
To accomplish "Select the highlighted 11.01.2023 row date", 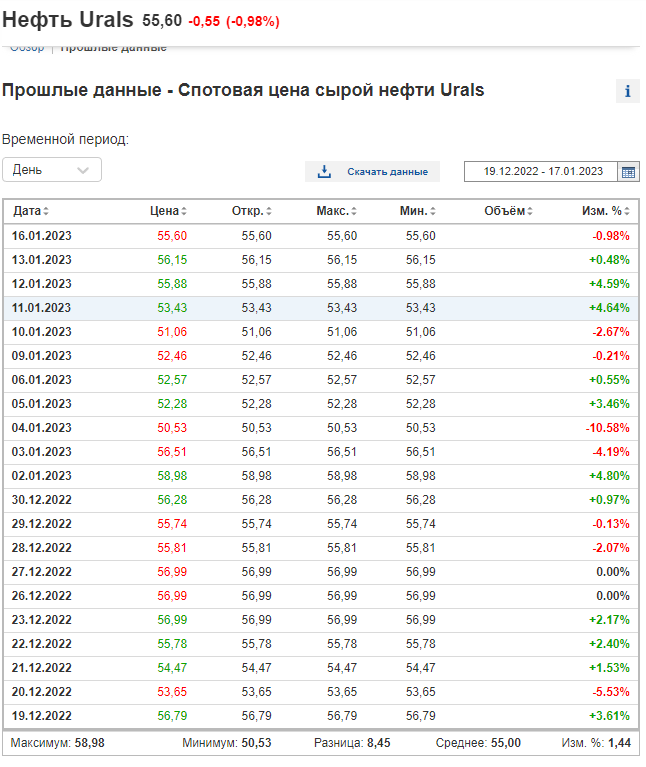I will pyautogui.click(x=42, y=308).
